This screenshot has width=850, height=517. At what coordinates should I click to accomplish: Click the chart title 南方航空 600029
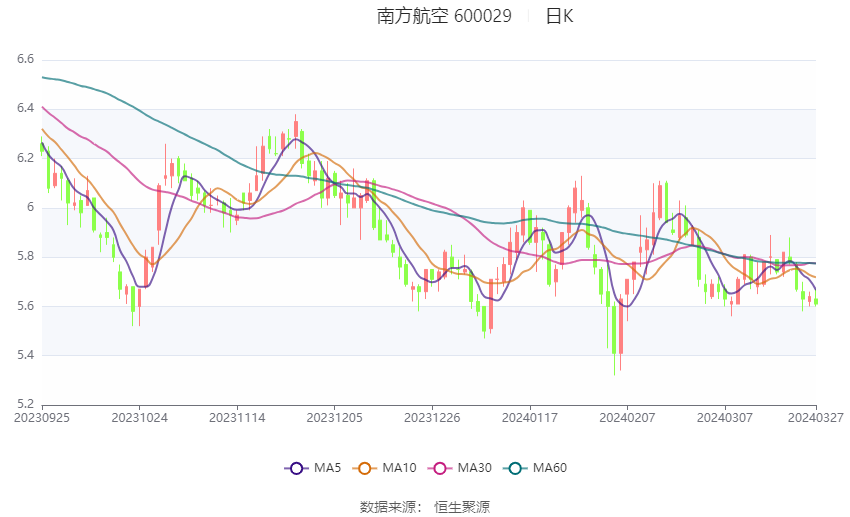click(444, 16)
